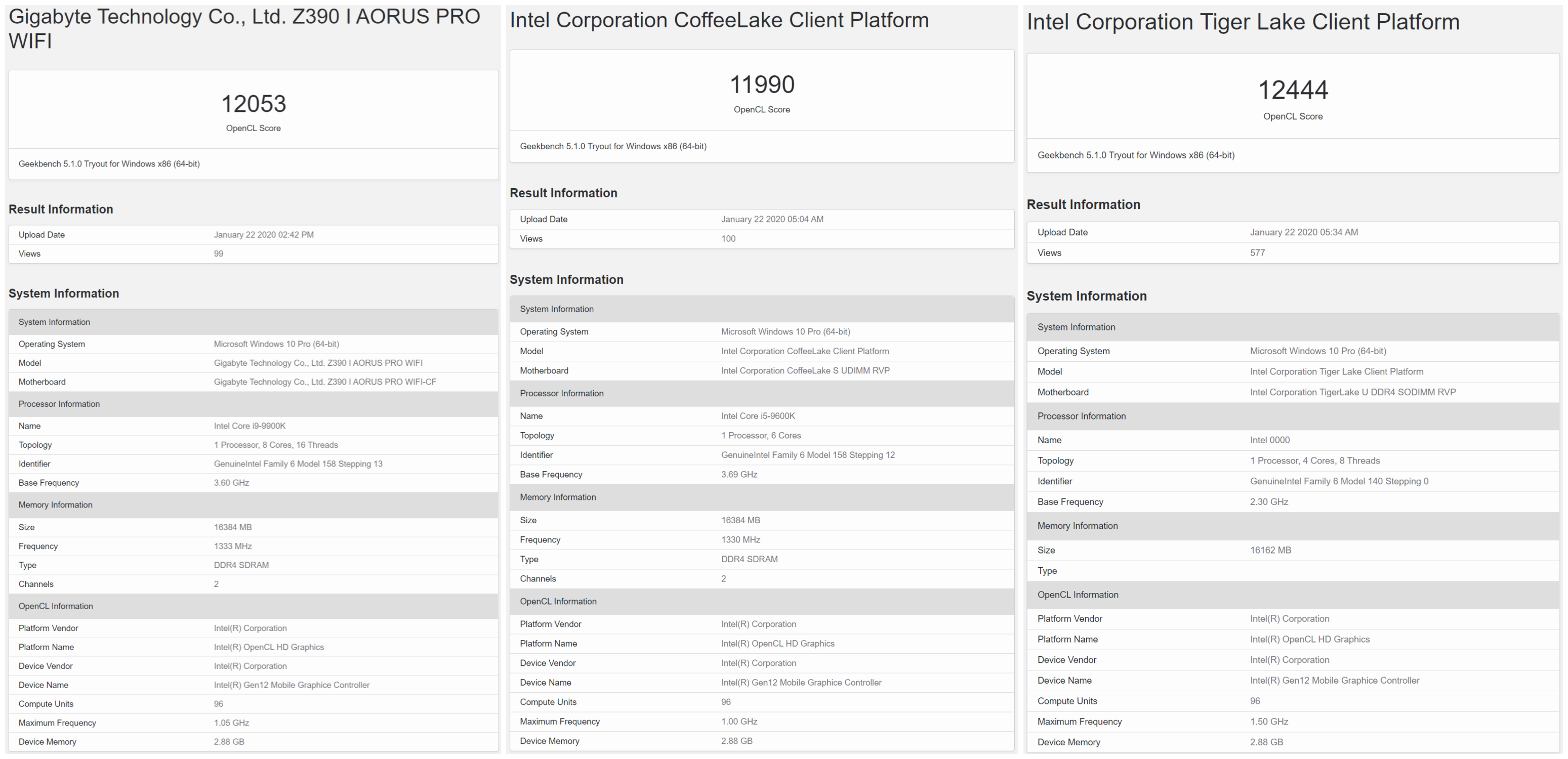Select identifier Model 158 Stepping 13
Image resolution: width=1568 pixels, height=759 pixels.
pos(298,463)
